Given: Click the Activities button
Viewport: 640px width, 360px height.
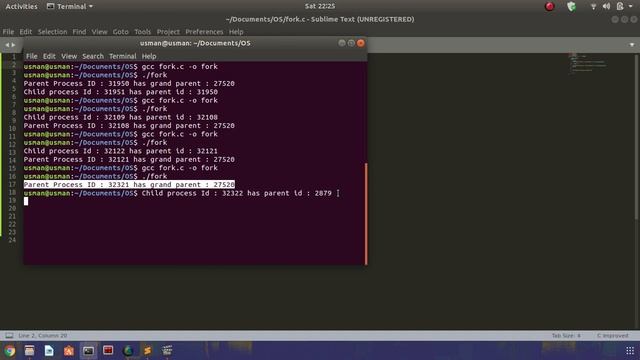Looking at the screenshot, I should click(x=21, y=6).
